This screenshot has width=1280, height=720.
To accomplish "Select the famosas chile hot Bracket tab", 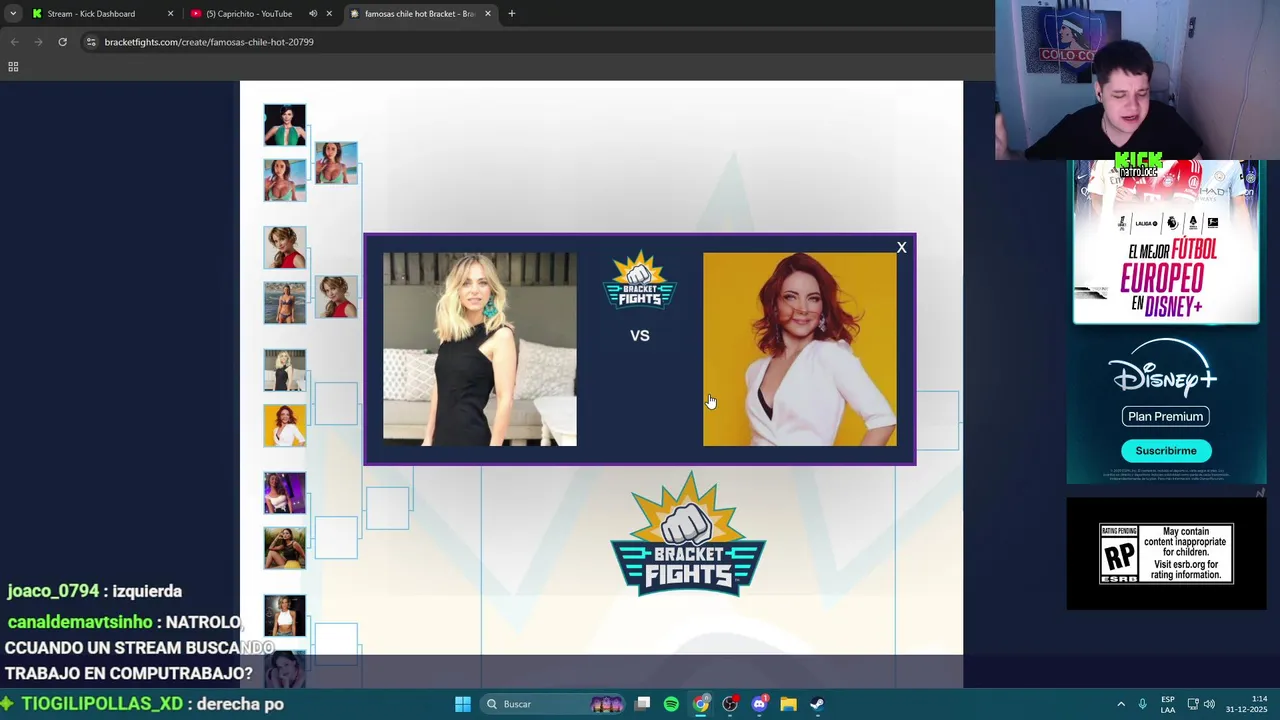I will pyautogui.click(x=419, y=14).
